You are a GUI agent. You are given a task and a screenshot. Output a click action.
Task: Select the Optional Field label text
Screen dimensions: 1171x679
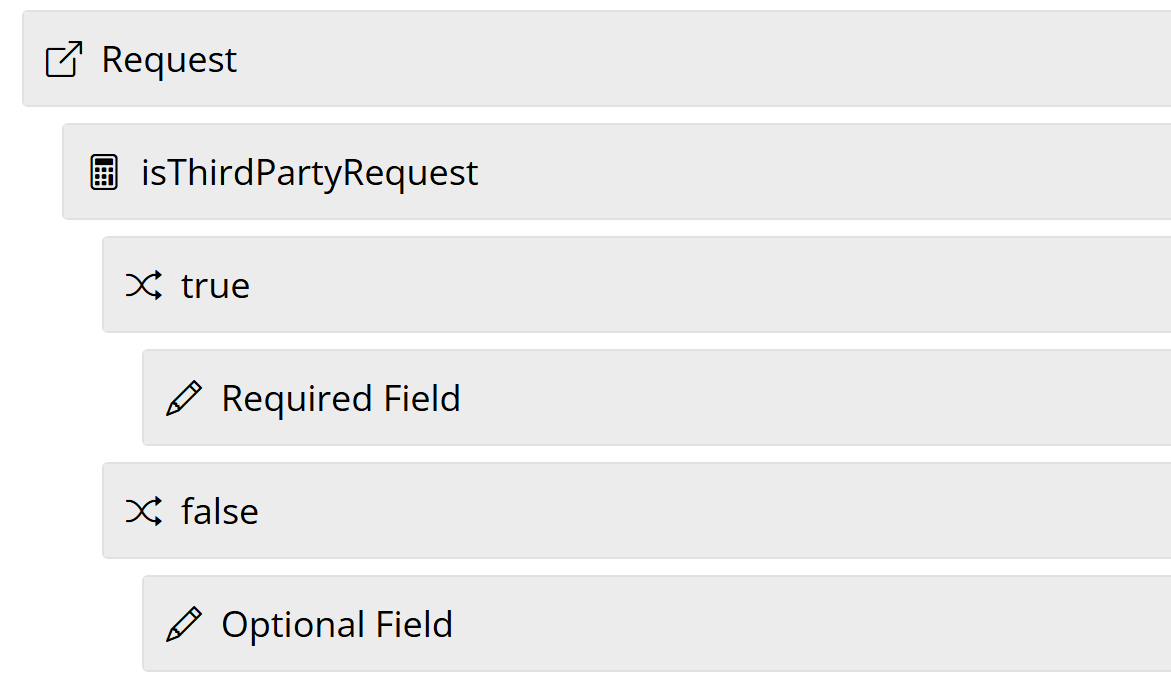(x=337, y=625)
